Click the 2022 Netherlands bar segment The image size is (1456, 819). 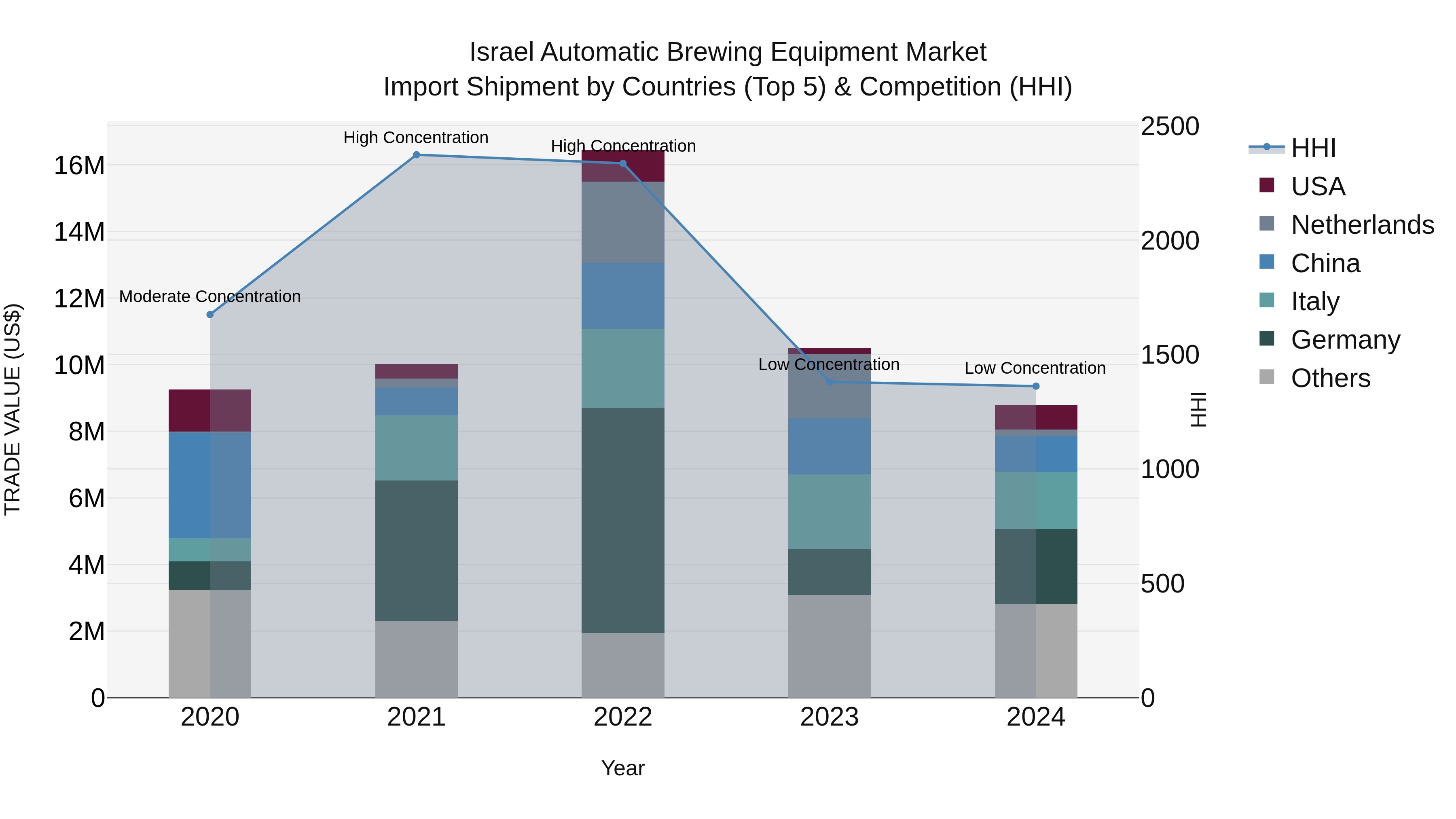coord(623,222)
